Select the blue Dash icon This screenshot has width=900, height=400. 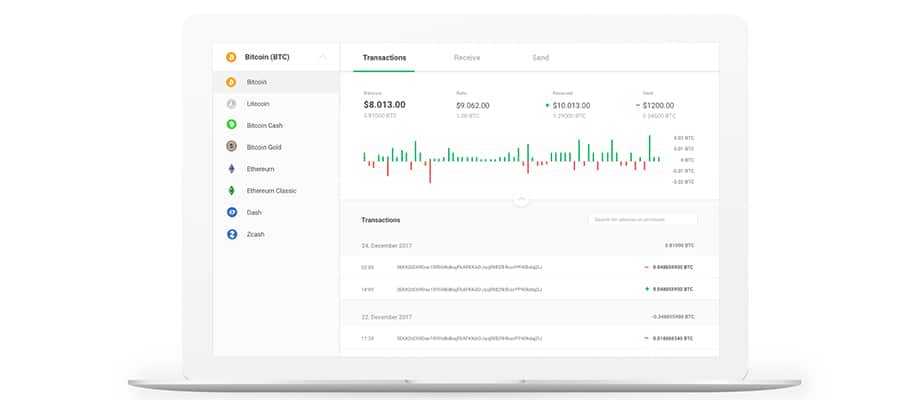coord(232,212)
